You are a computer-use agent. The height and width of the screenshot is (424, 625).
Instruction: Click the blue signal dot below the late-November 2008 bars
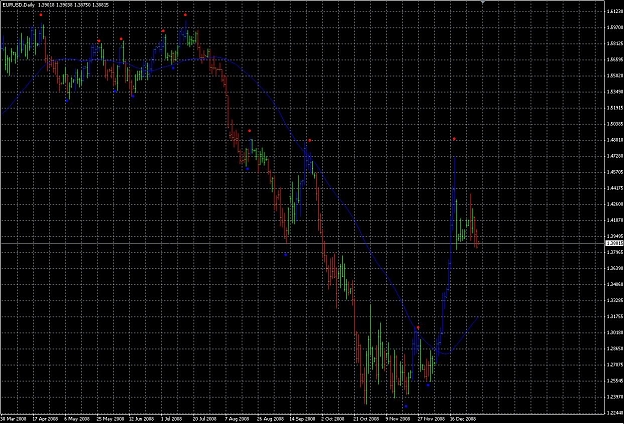(428, 385)
